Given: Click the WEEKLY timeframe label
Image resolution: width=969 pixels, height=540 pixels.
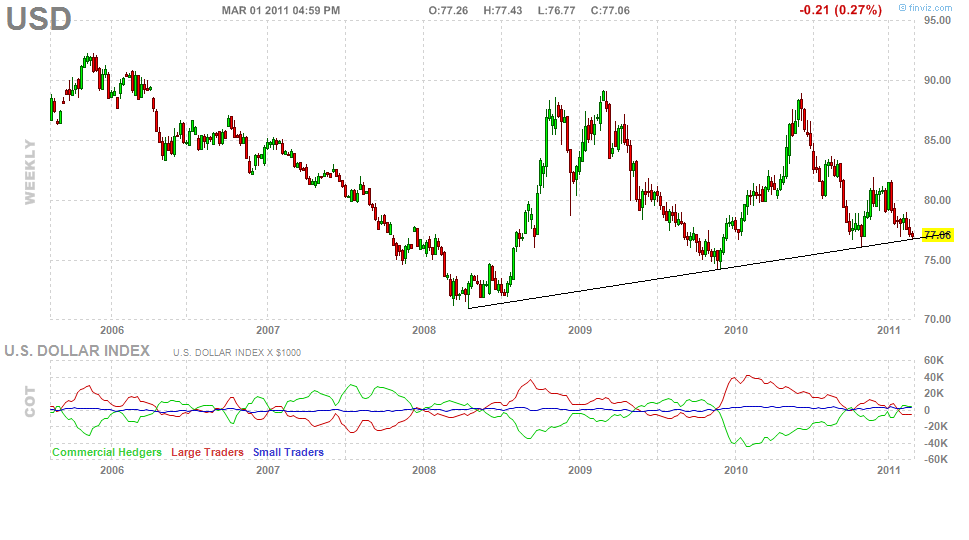Looking at the screenshot, I should point(29,171).
